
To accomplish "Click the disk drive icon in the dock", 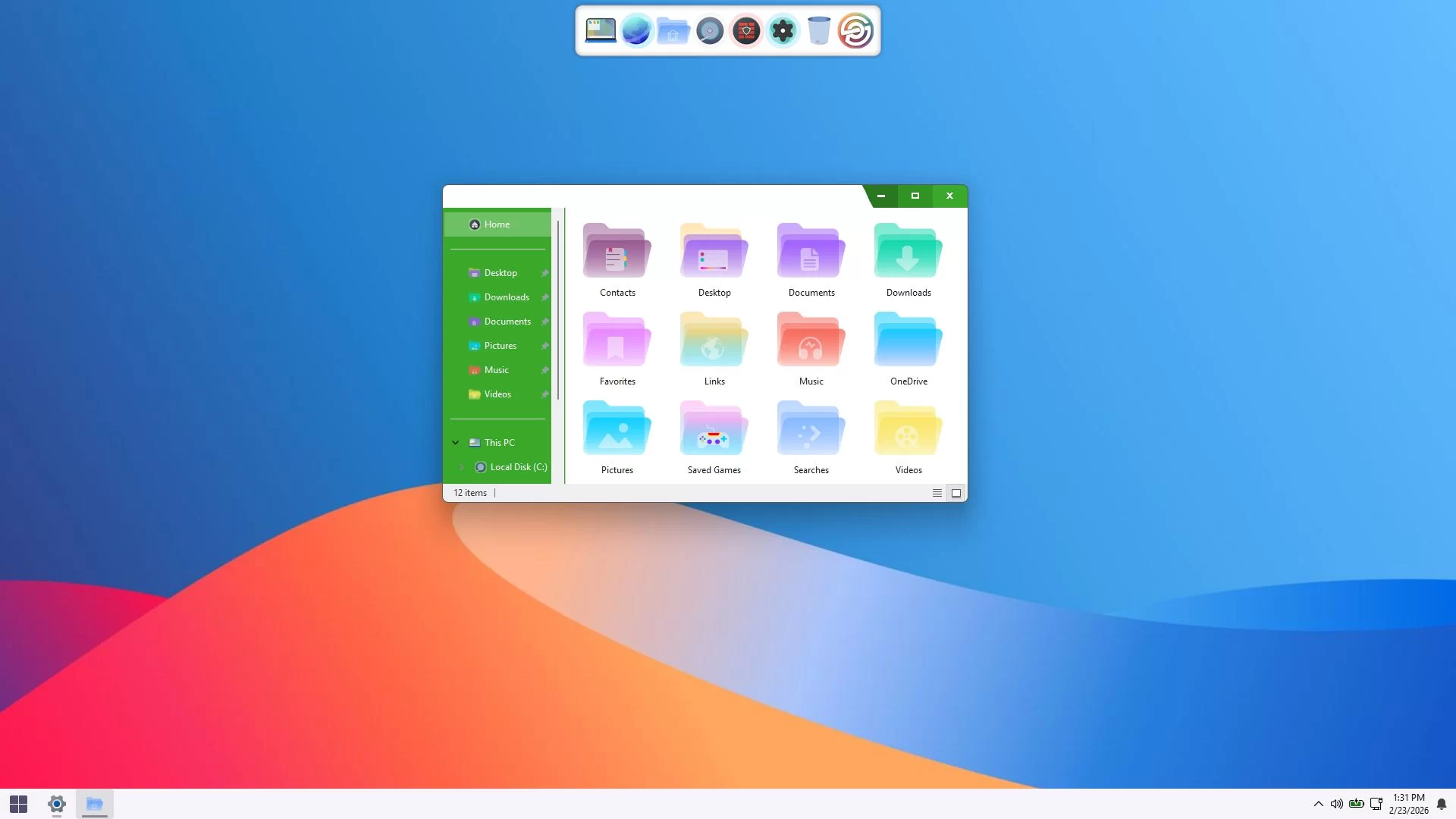I will (x=710, y=31).
